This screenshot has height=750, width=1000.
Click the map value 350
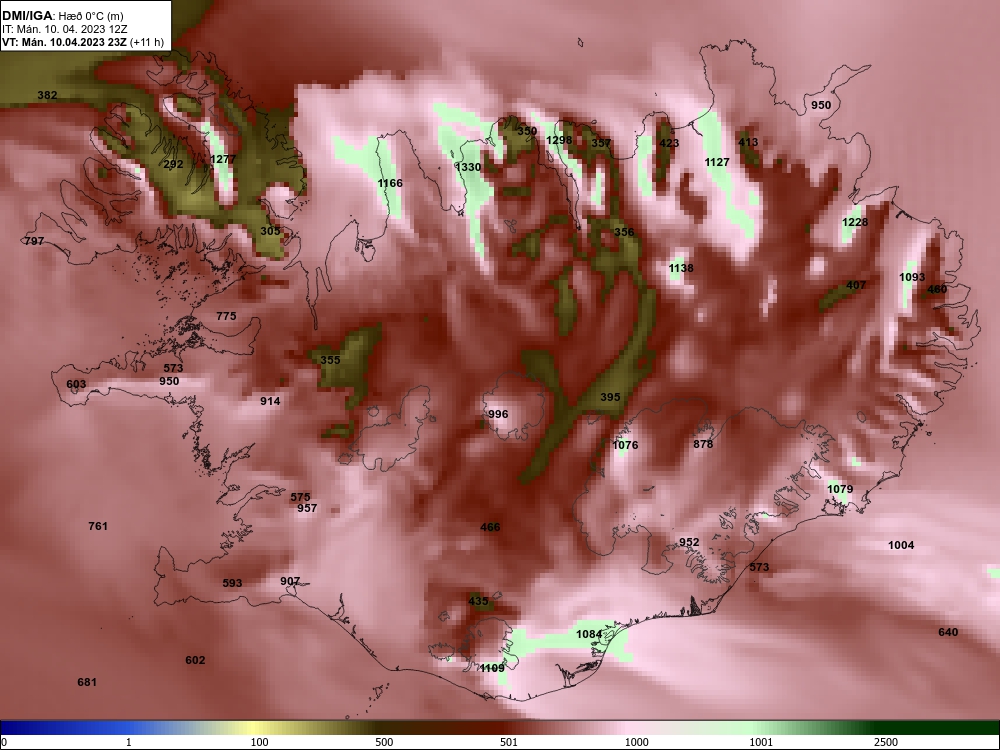(527, 131)
